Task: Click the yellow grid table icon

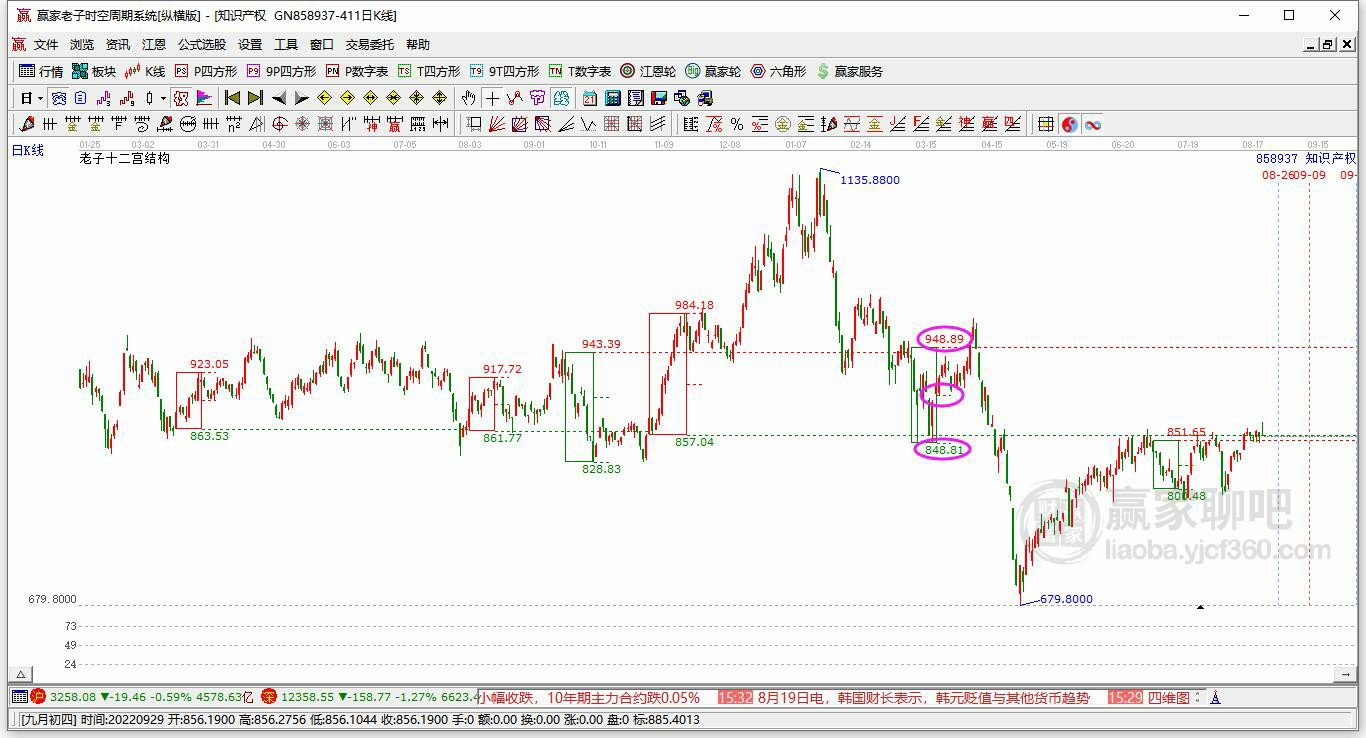Action: coord(1046,124)
